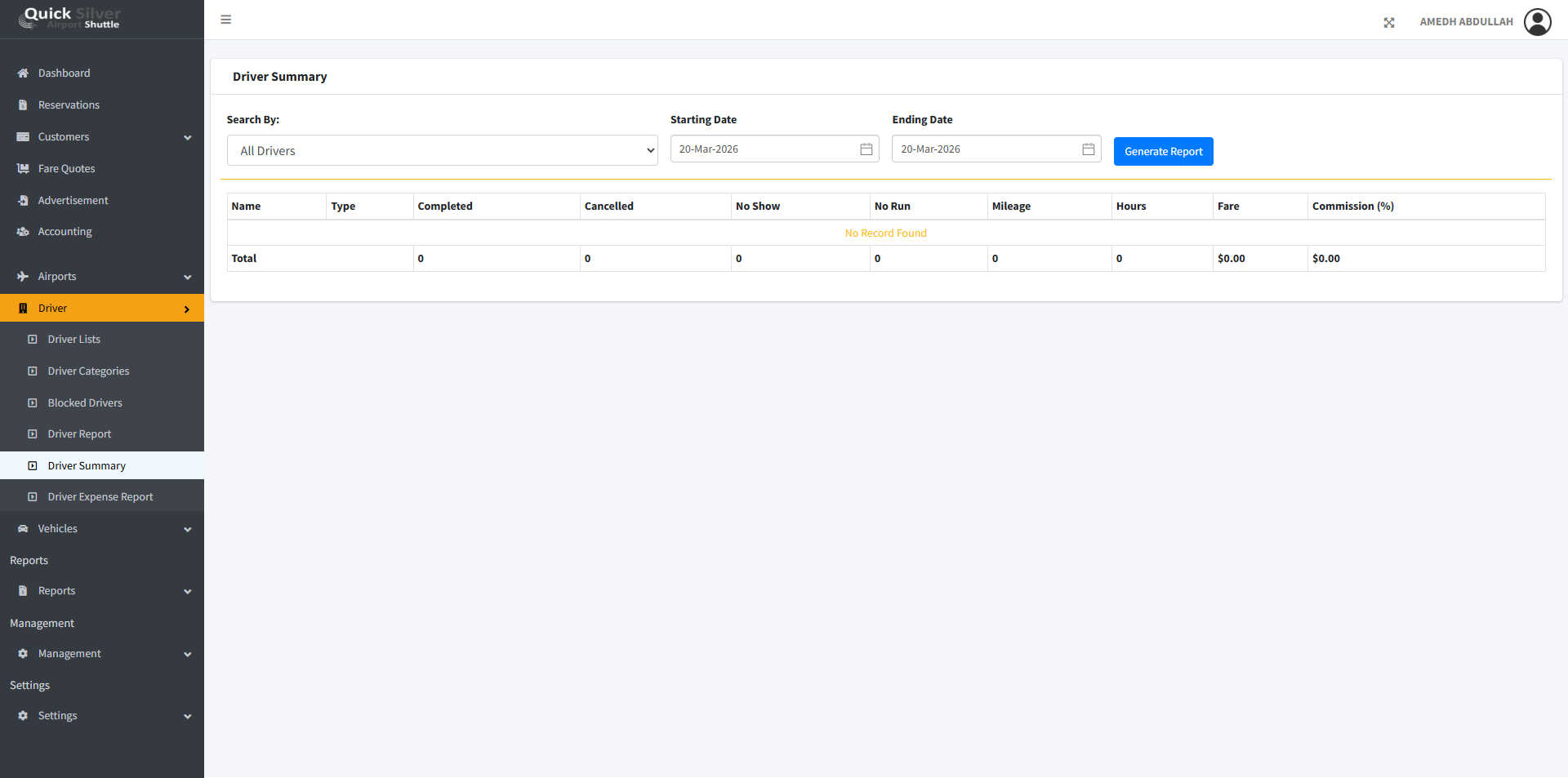Click the Fare Quotes cart icon
The width and height of the screenshot is (1568, 778).
click(23, 169)
